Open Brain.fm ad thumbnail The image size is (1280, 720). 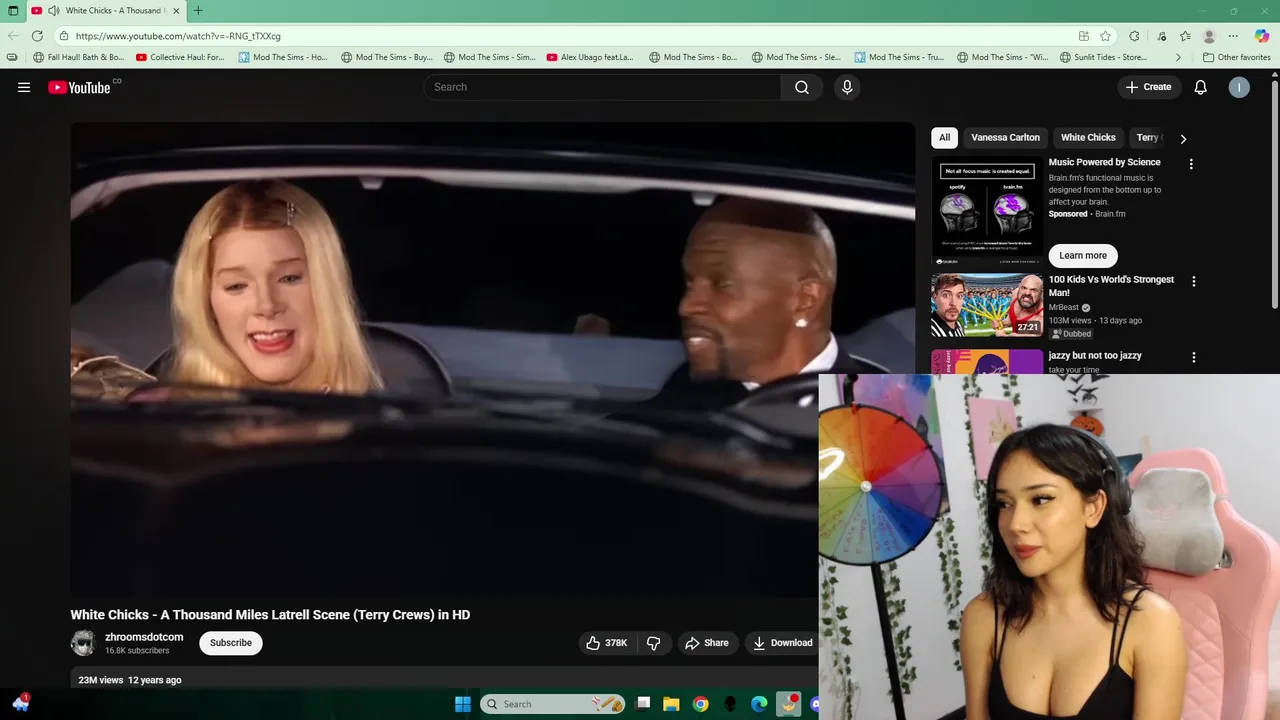point(987,210)
